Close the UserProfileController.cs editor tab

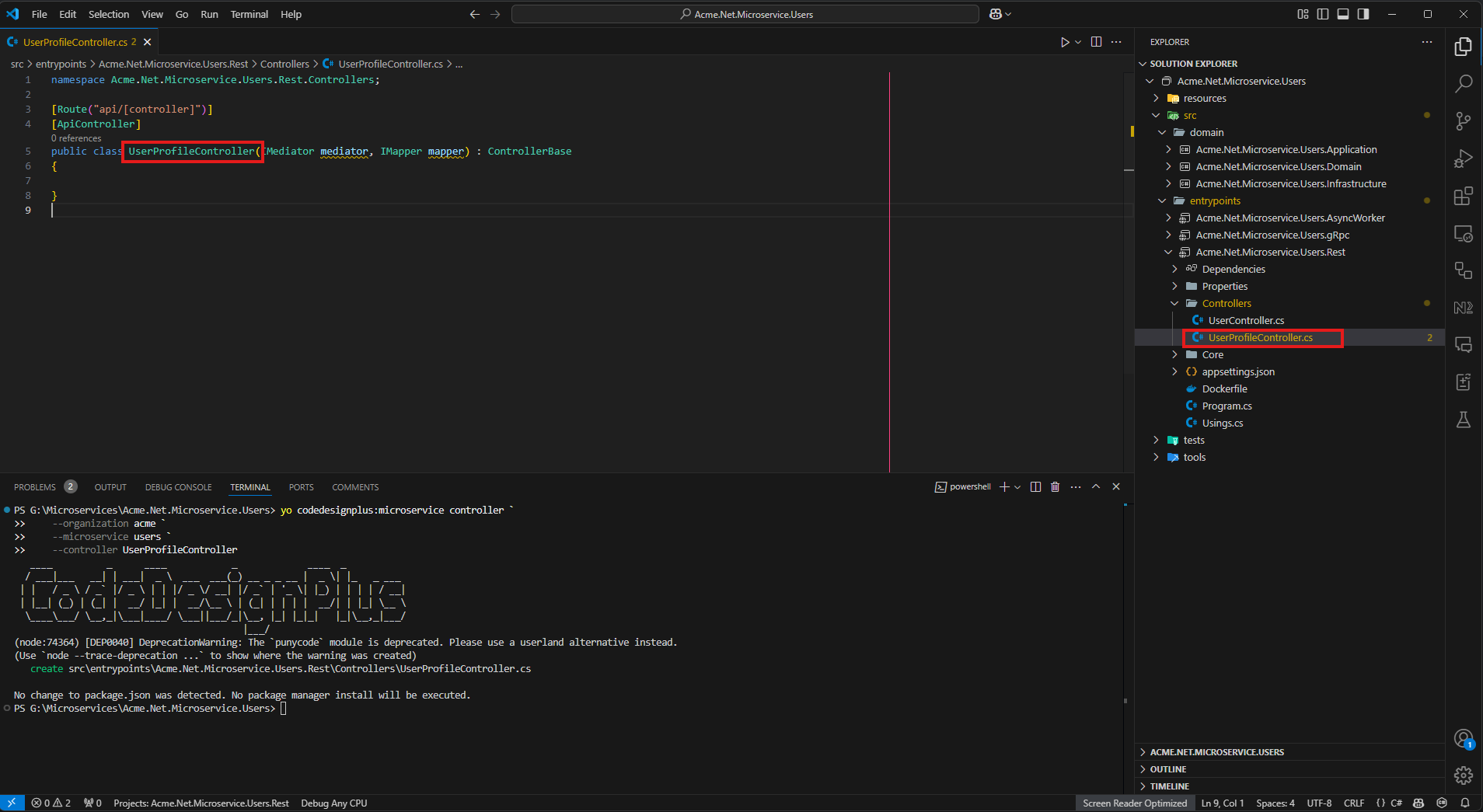(147, 42)
